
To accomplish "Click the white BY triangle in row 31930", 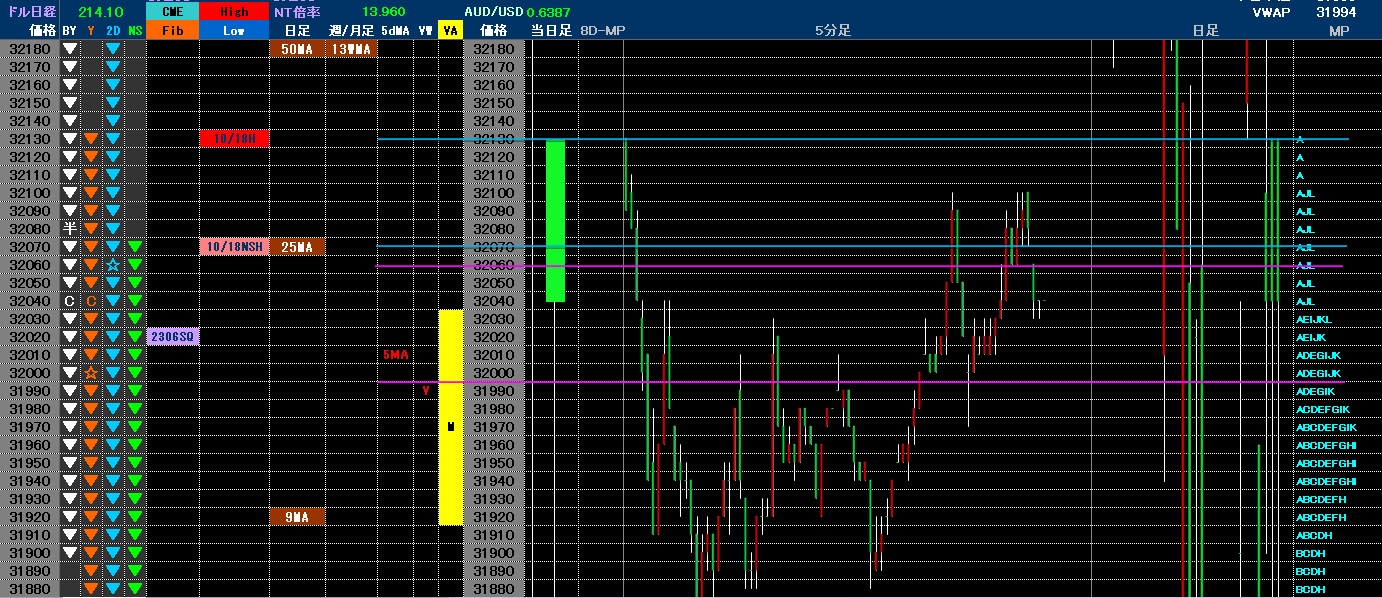I will [69, 499].
